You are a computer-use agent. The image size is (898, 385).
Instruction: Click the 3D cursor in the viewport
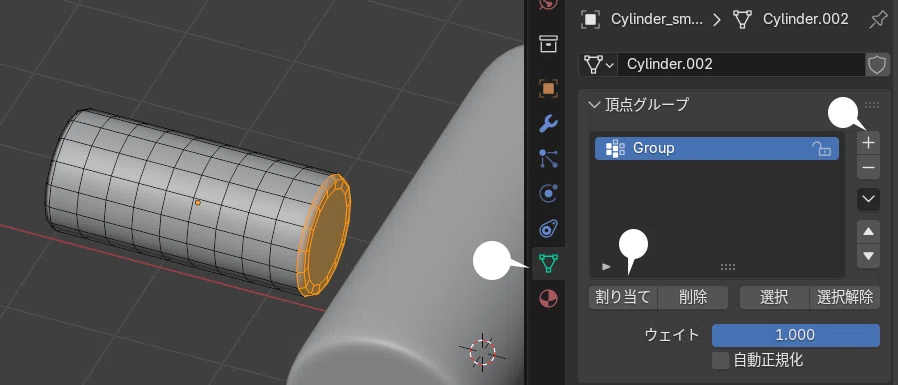pyautogui.click(x=482, y=351)
